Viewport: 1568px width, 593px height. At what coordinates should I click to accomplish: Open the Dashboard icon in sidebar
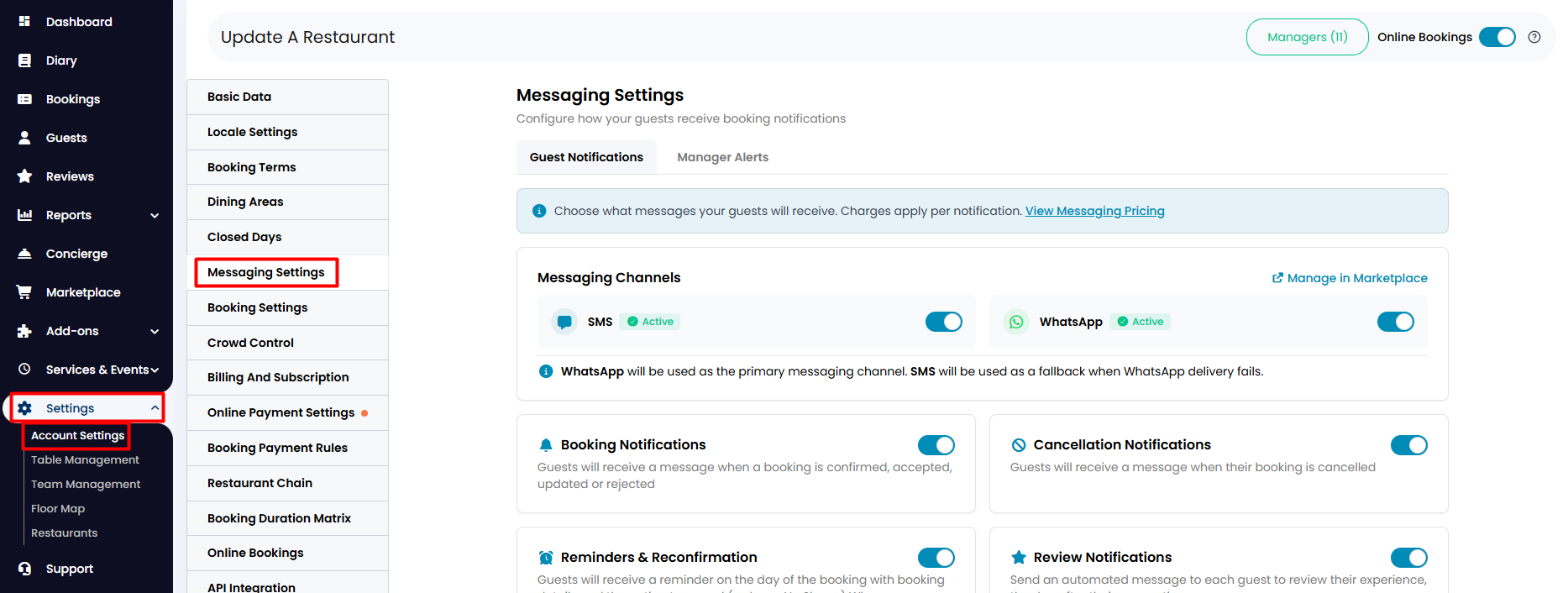(x=24, y=21)
